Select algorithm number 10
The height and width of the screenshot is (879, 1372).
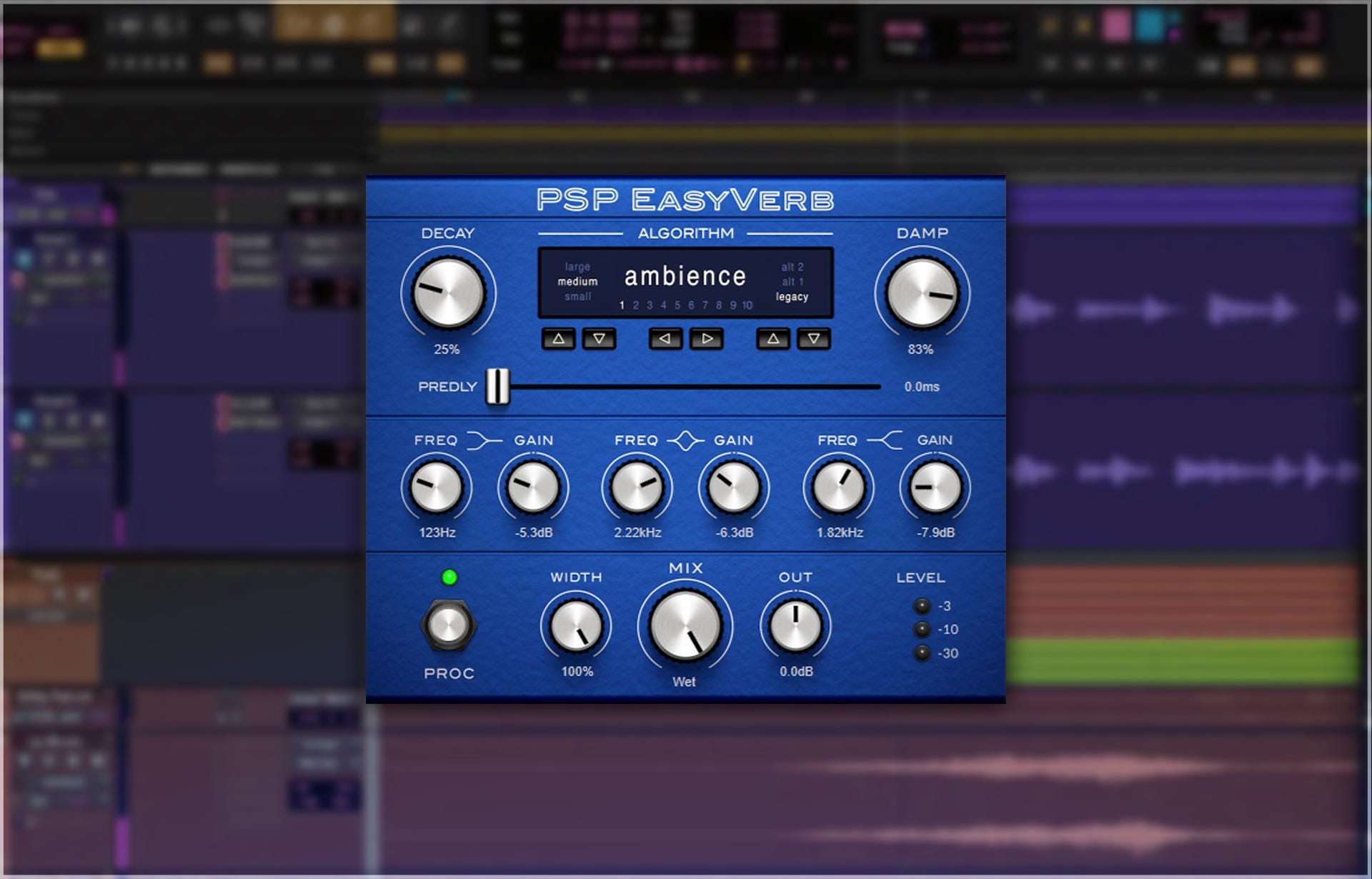coord(747,305)
